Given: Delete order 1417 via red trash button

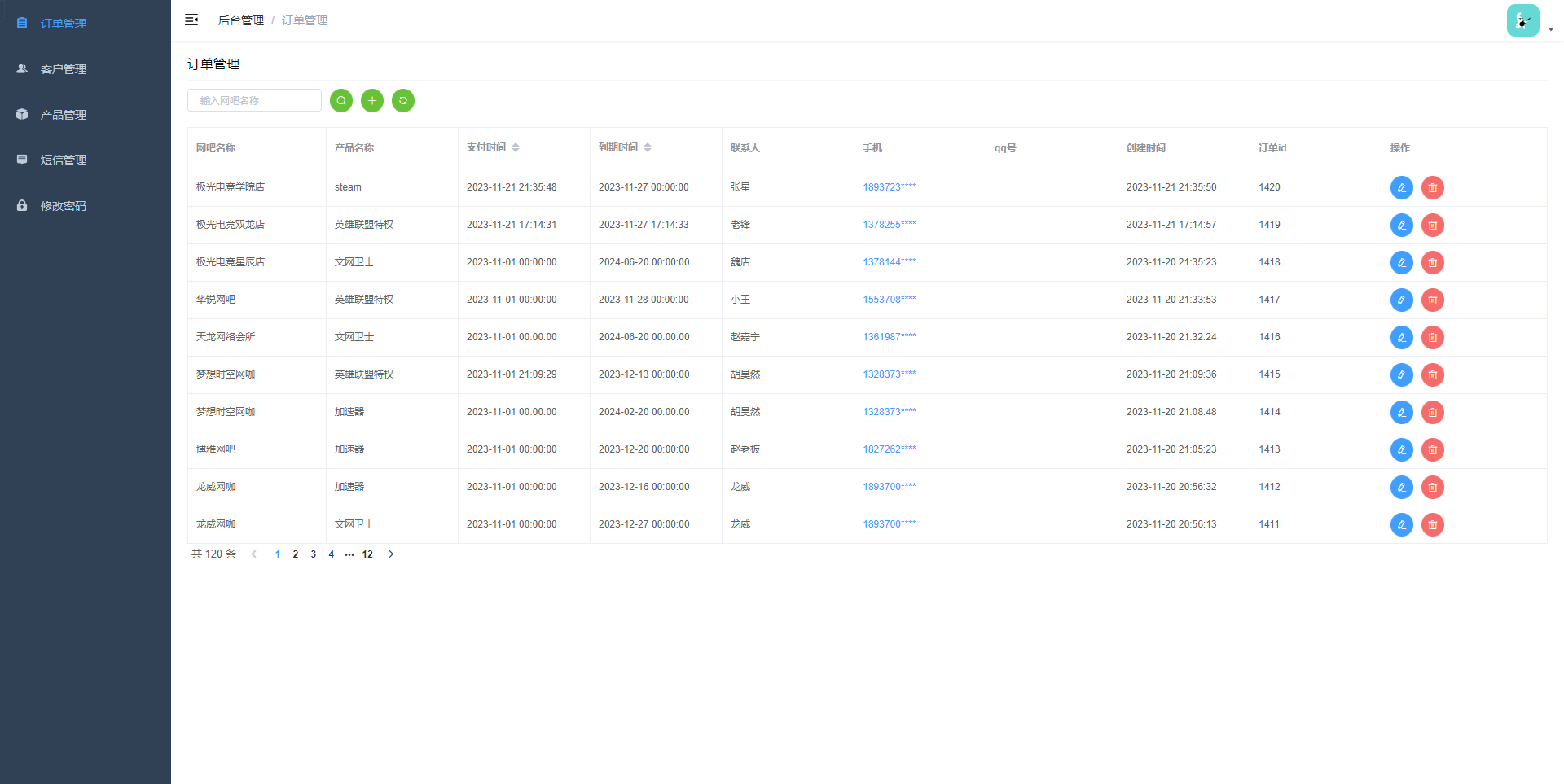Looking at the screenshot, I should (1433, 300).
